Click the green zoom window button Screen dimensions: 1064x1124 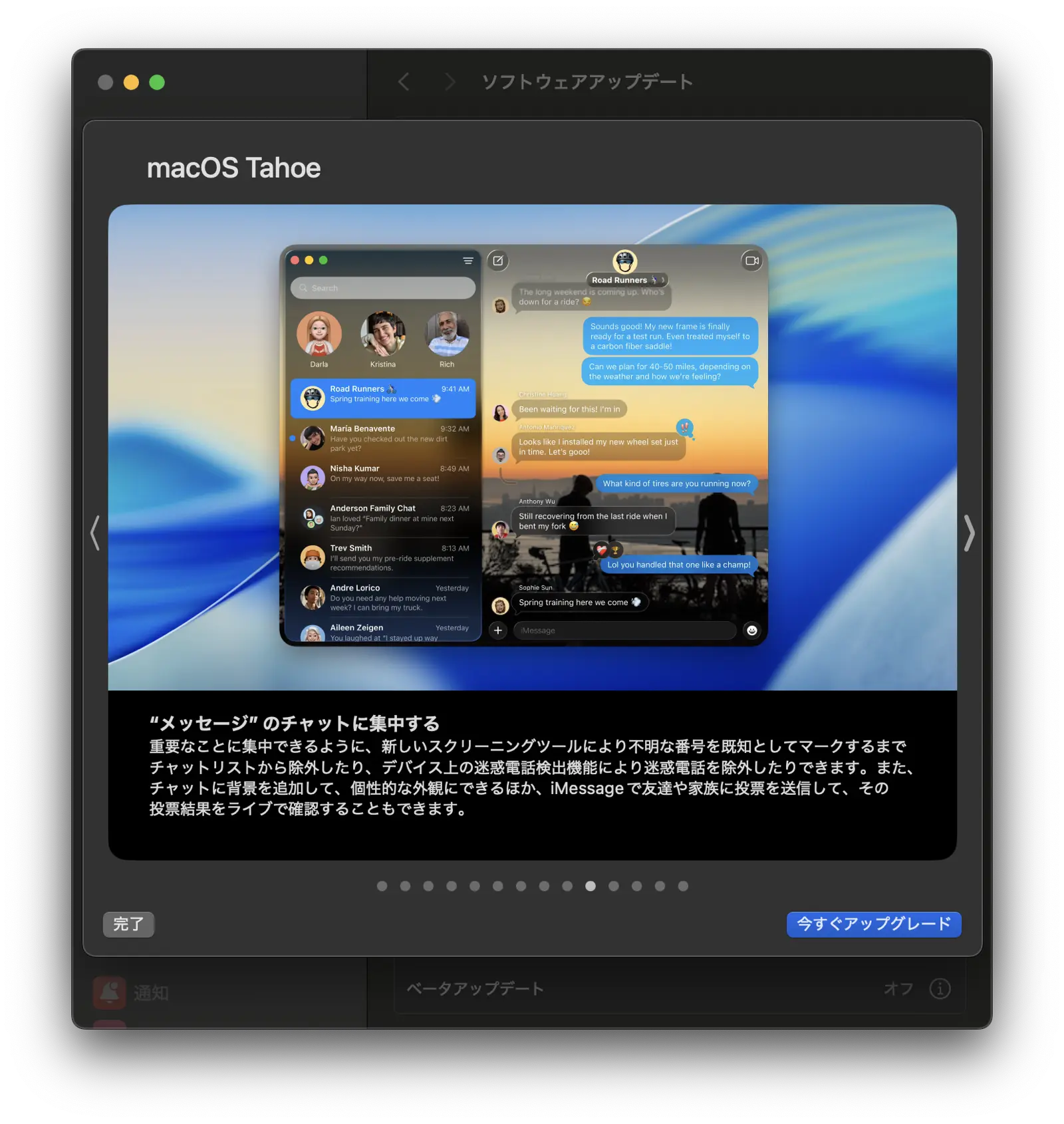pos(157,82)
